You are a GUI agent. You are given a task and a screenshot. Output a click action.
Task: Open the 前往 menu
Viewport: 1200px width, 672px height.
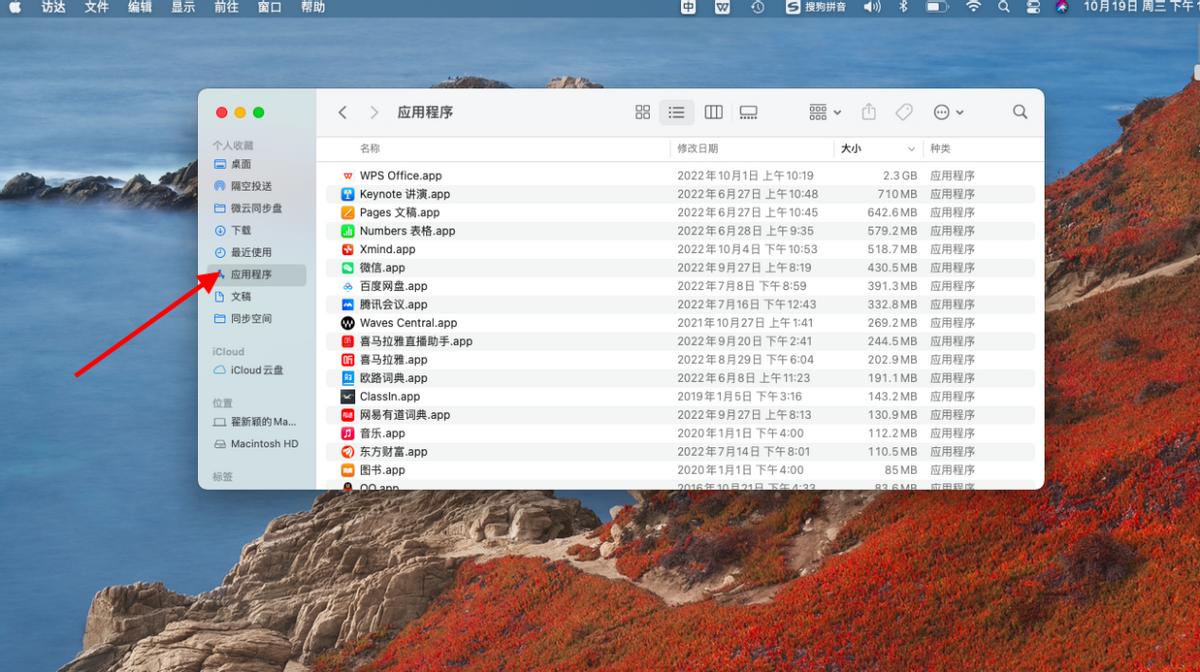225,8
